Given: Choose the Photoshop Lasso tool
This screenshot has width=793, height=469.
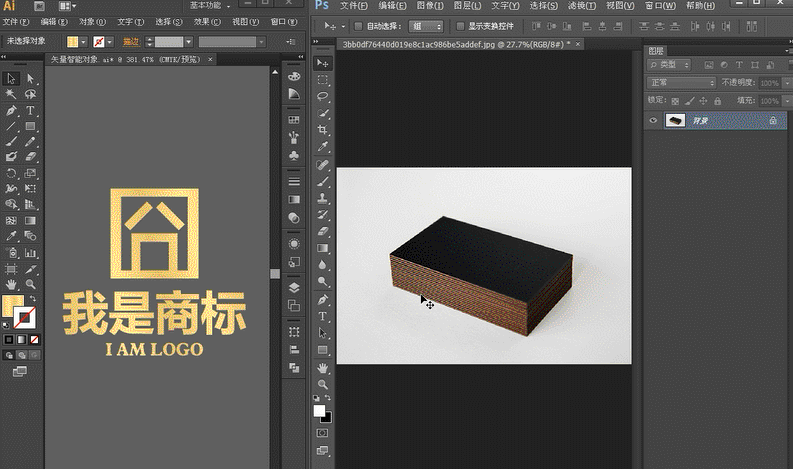Looking at the screenshot, I should (x=323, y=96).
